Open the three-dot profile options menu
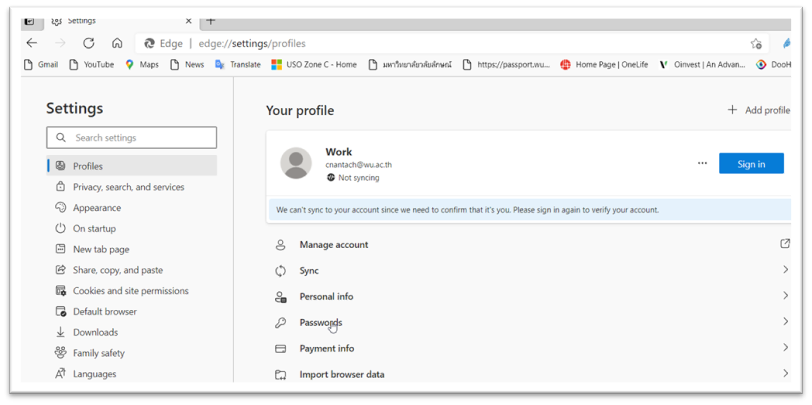 702,163
